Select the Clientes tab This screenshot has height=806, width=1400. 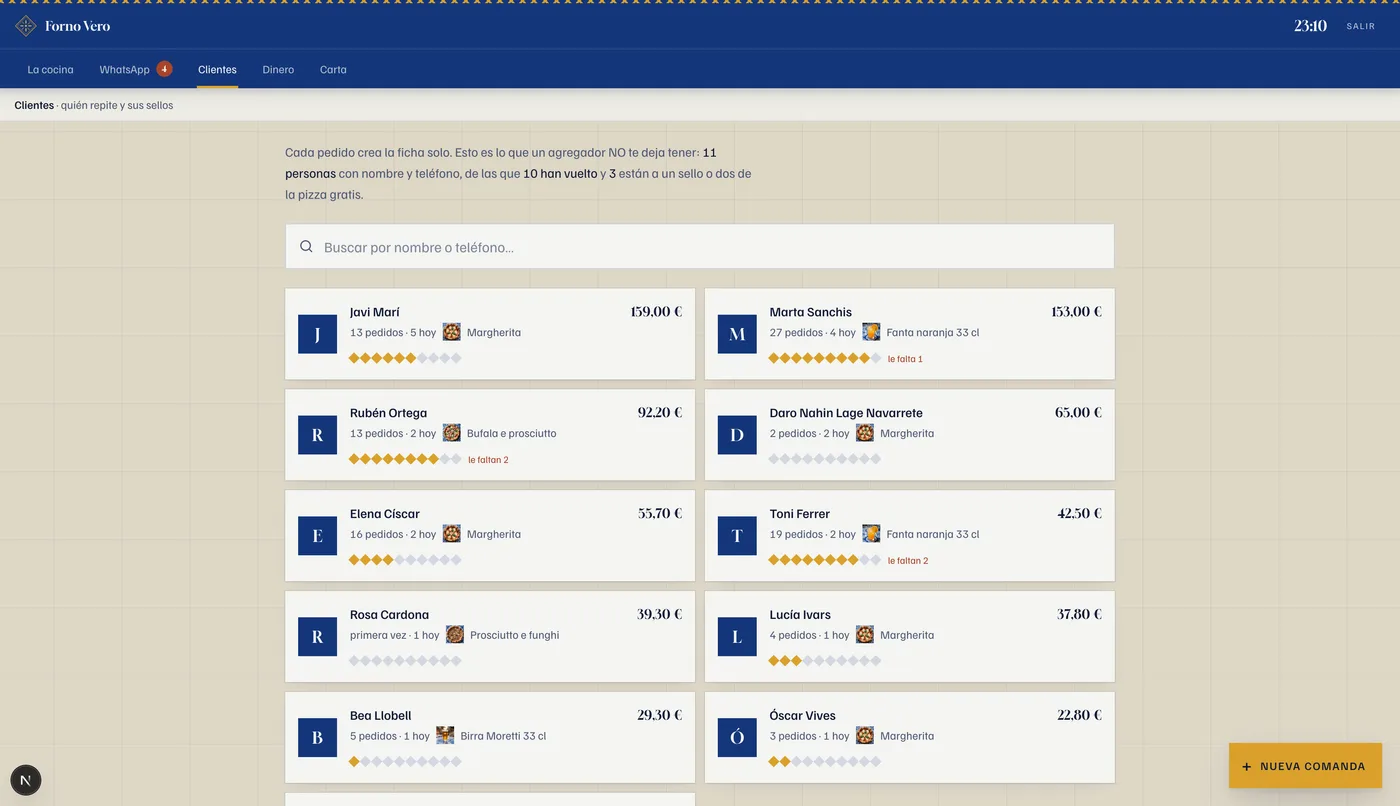[217, 70]
